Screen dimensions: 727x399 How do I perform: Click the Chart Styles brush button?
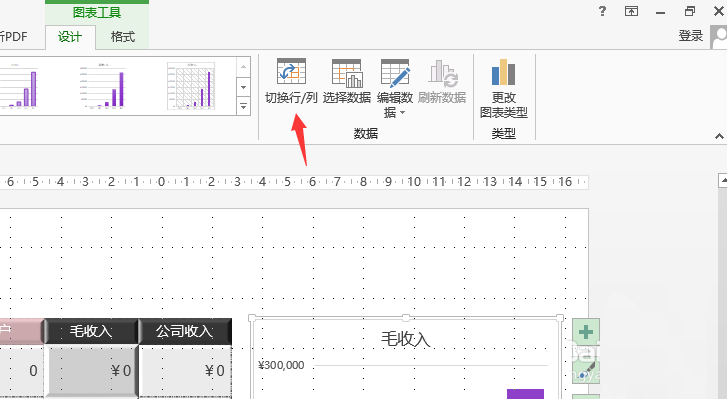(x=586, y=370)
